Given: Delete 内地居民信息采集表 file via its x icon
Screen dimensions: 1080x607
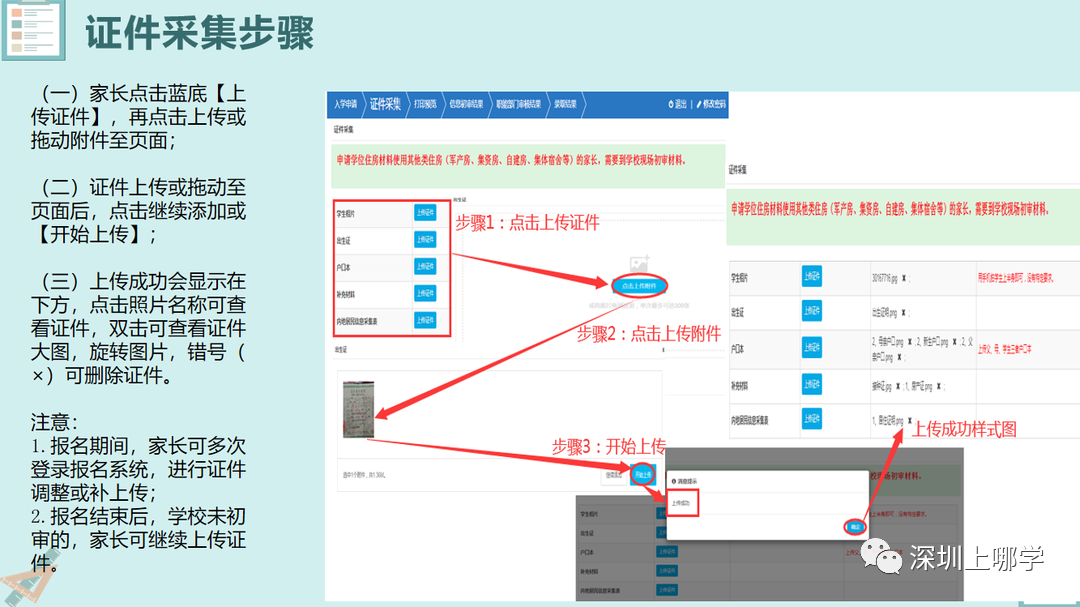Looking at the screenshot, I should tap(910, 420).
